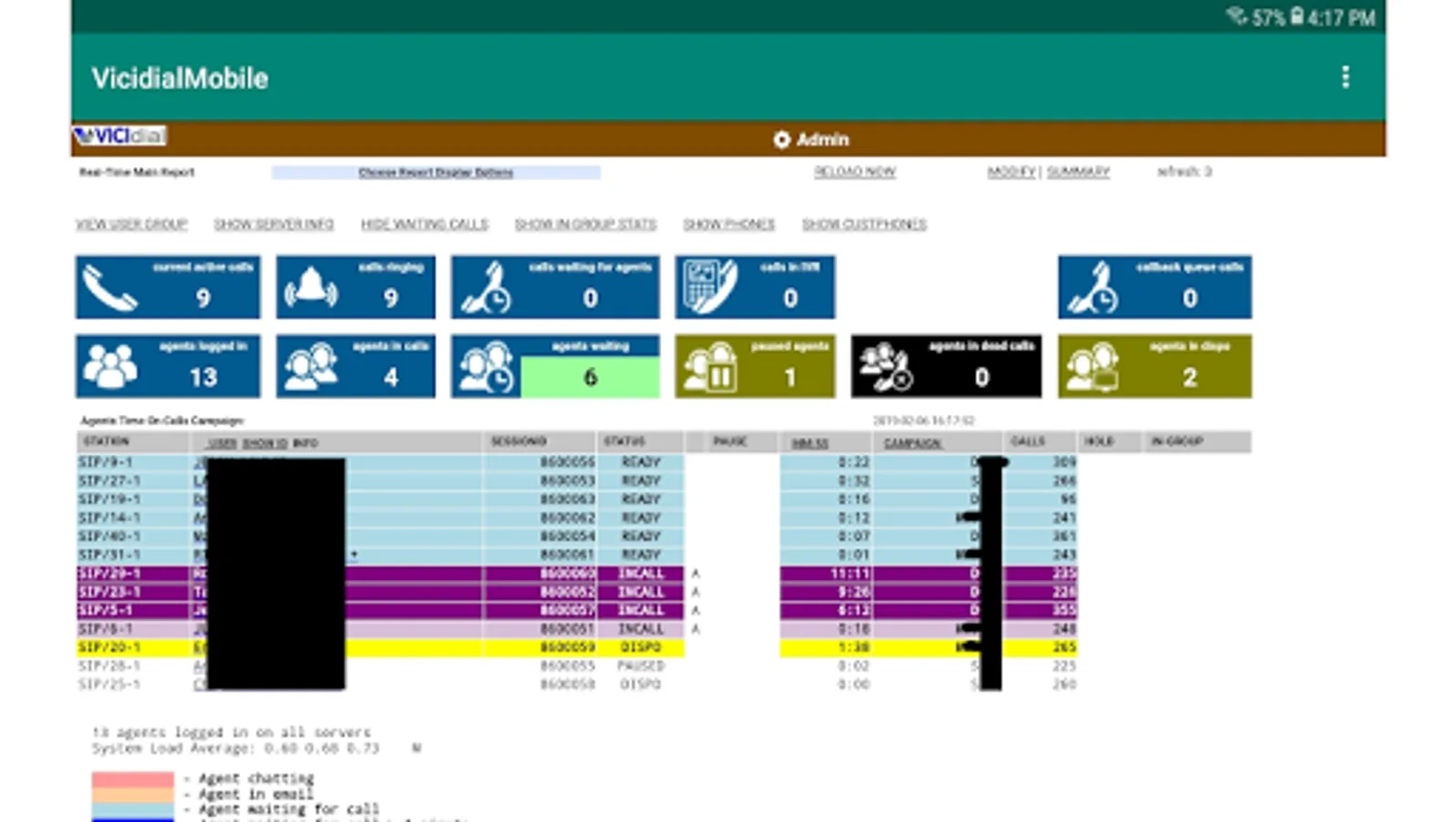Click the callback queue calls icon
The image size is (1456, 822).
[x=1092, y=289]
